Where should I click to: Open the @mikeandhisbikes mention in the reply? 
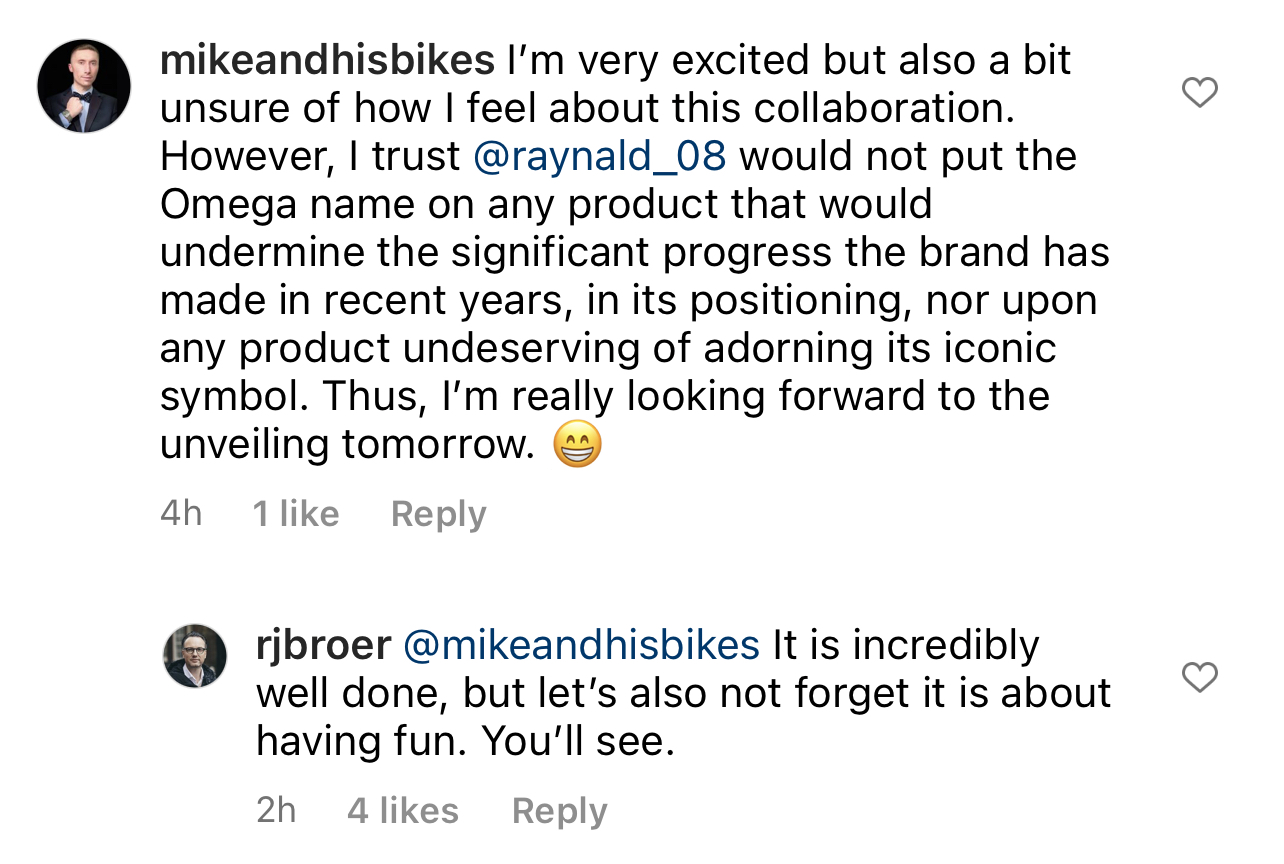(x=581, y=646)
